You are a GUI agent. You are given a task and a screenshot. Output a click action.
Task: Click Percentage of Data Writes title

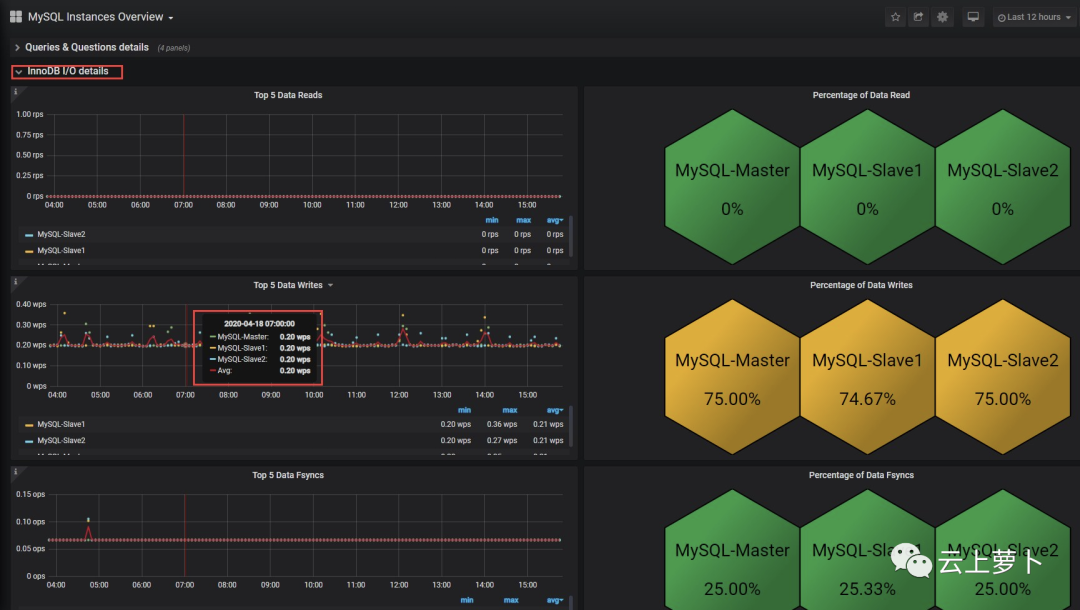861,285
